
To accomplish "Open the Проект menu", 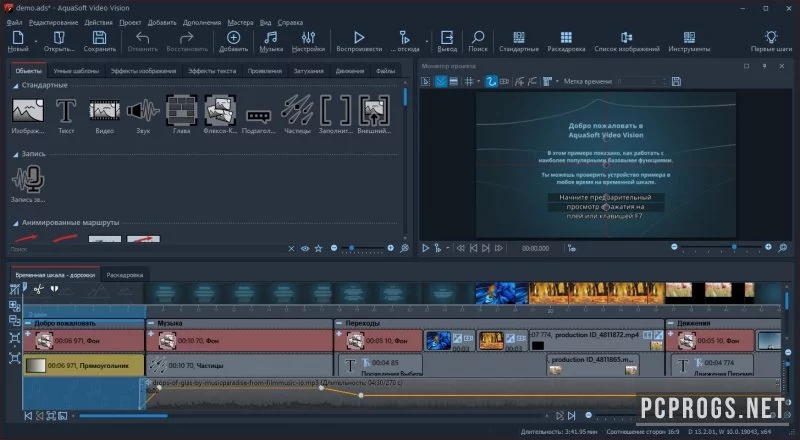I will pyautogui.click(x=130, y=22).
